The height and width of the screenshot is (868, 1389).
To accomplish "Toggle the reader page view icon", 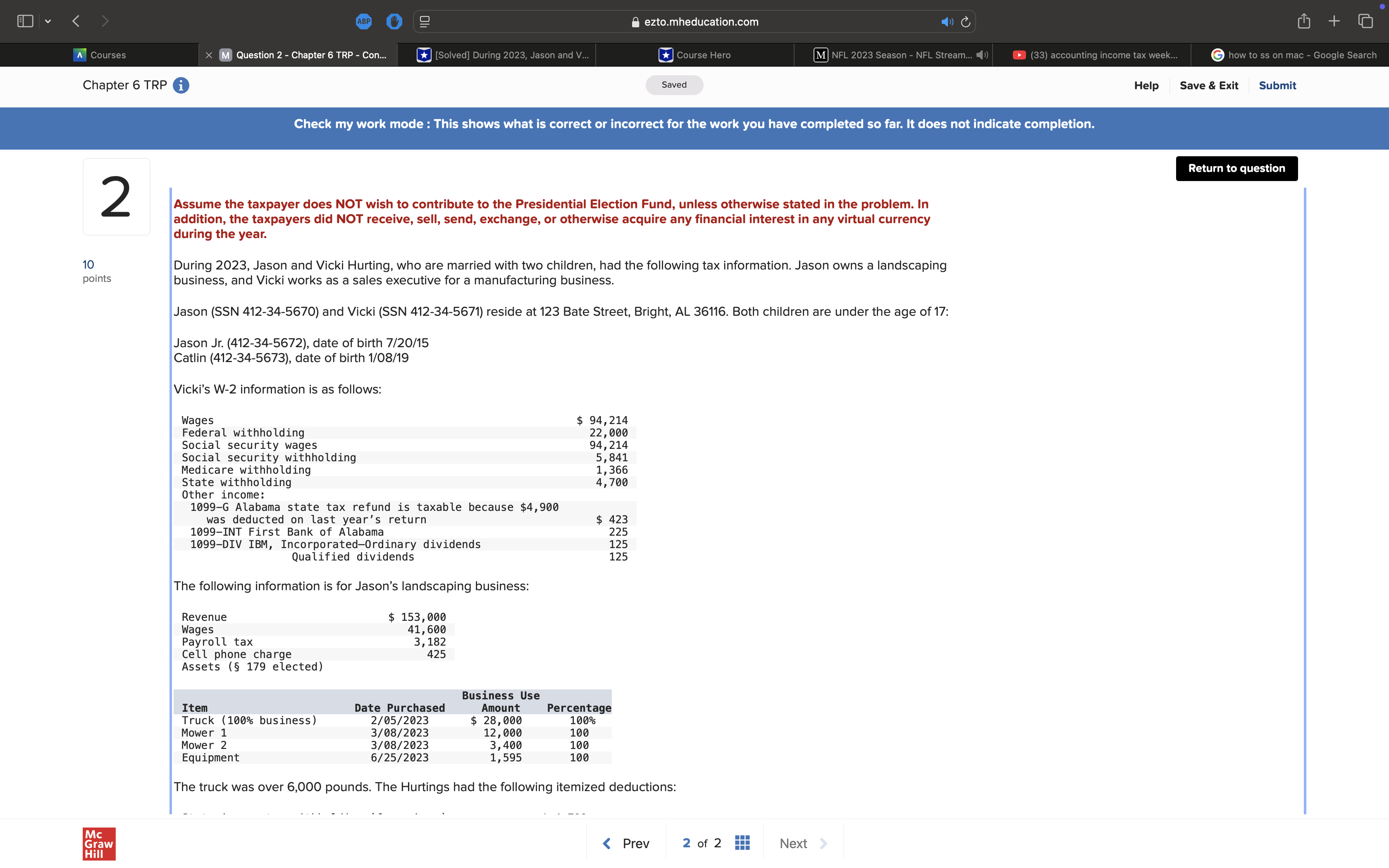I will pos(425,22).
